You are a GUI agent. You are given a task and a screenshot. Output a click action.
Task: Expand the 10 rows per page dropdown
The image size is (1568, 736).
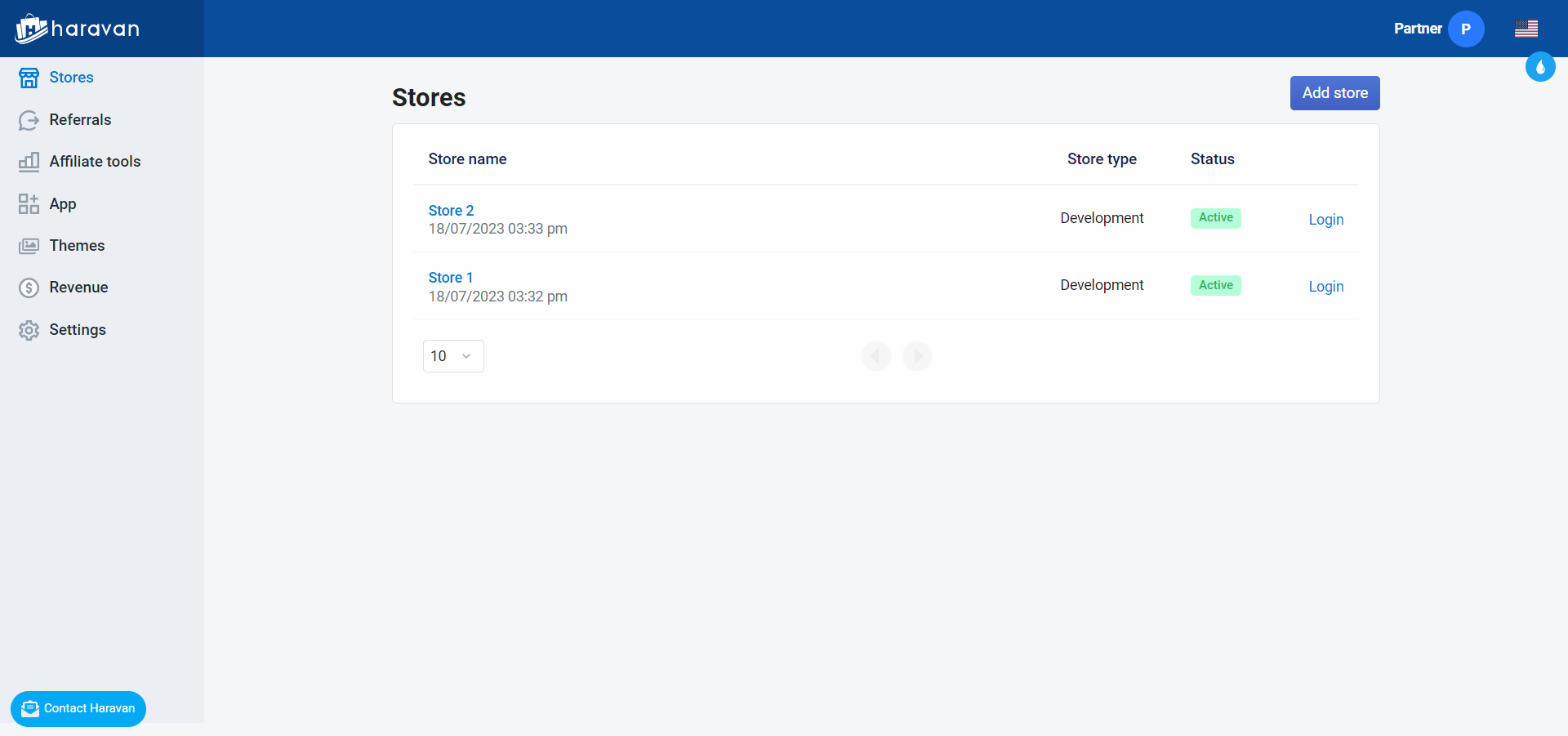tap(453, 356)
